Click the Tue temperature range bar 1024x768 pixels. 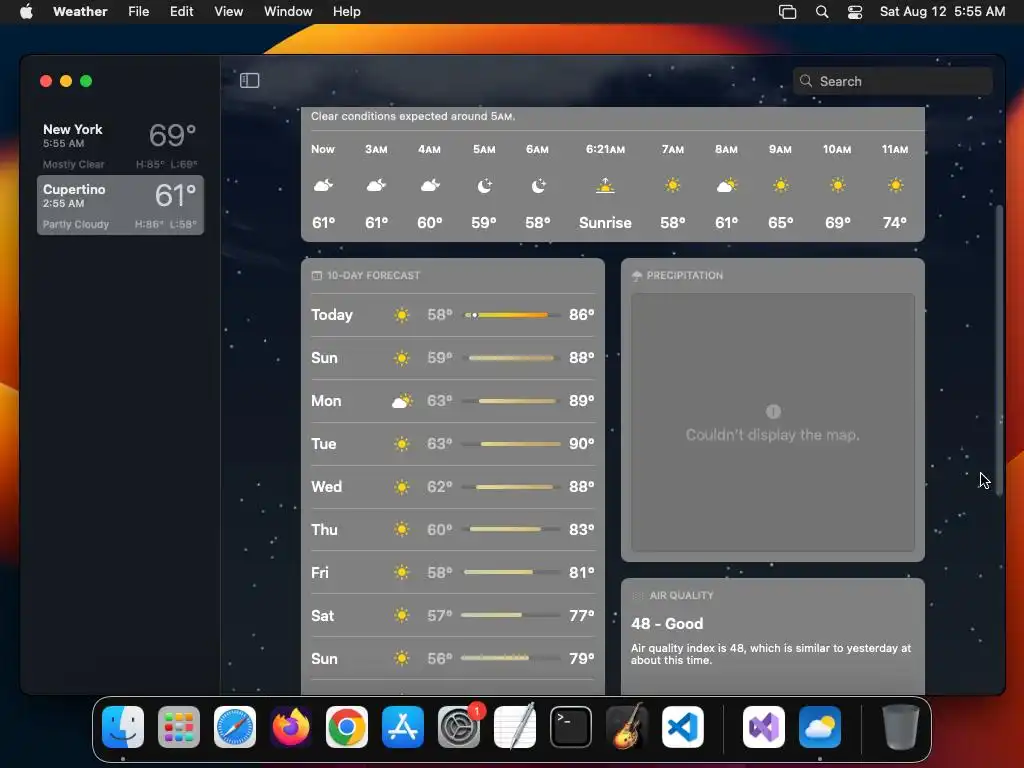511,444
